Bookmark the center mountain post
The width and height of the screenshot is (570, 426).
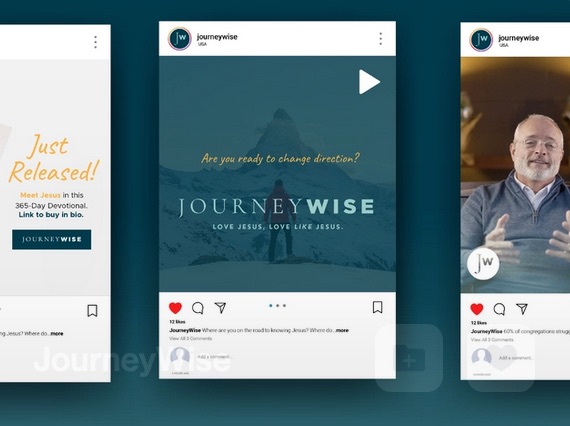tap(377, 307)
